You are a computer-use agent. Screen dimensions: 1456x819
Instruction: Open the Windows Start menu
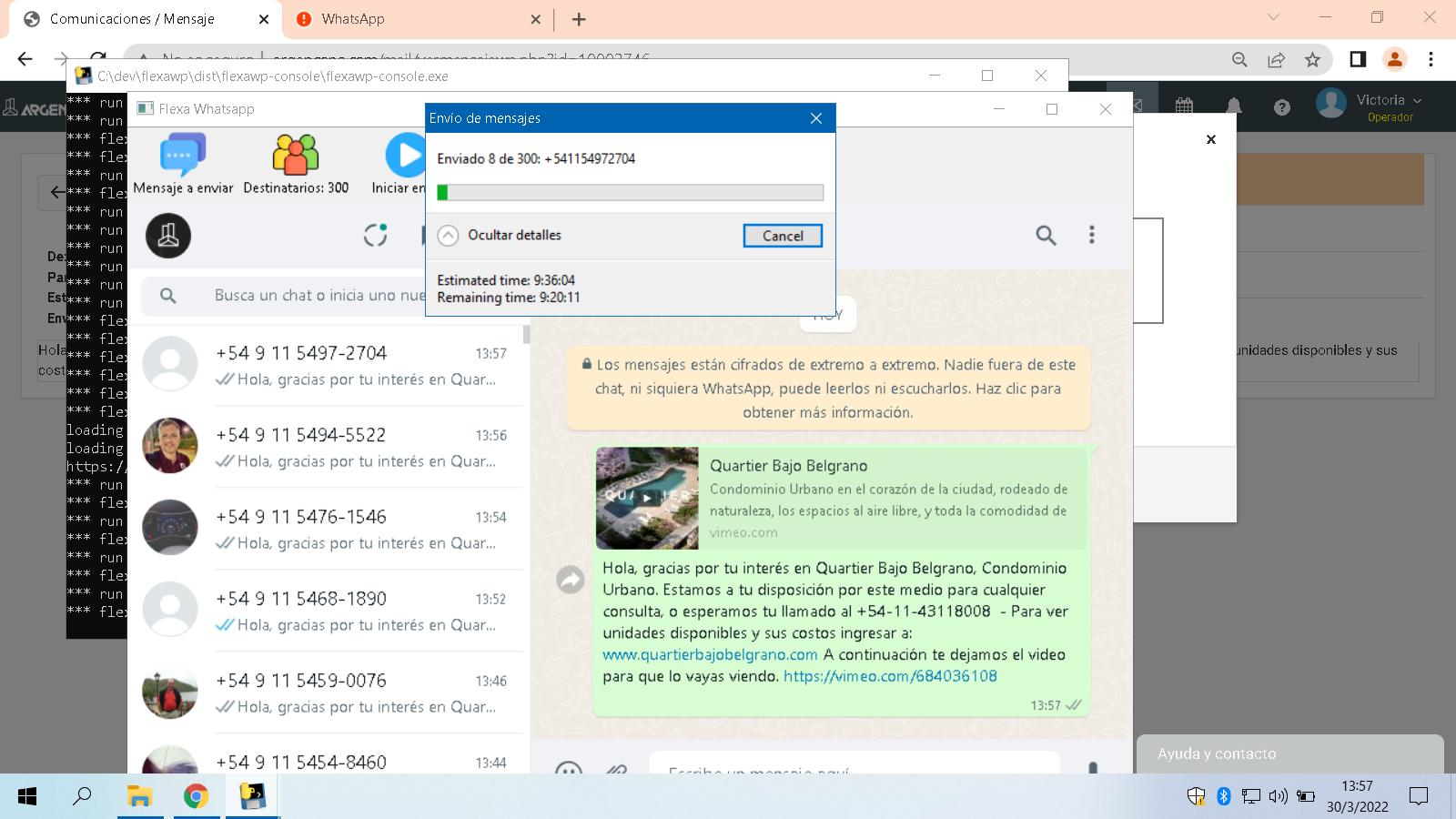[27, 797]
